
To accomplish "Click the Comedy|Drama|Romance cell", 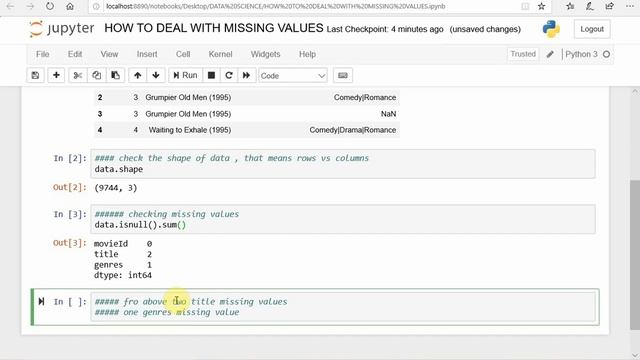I will click(x=353, y=130).
